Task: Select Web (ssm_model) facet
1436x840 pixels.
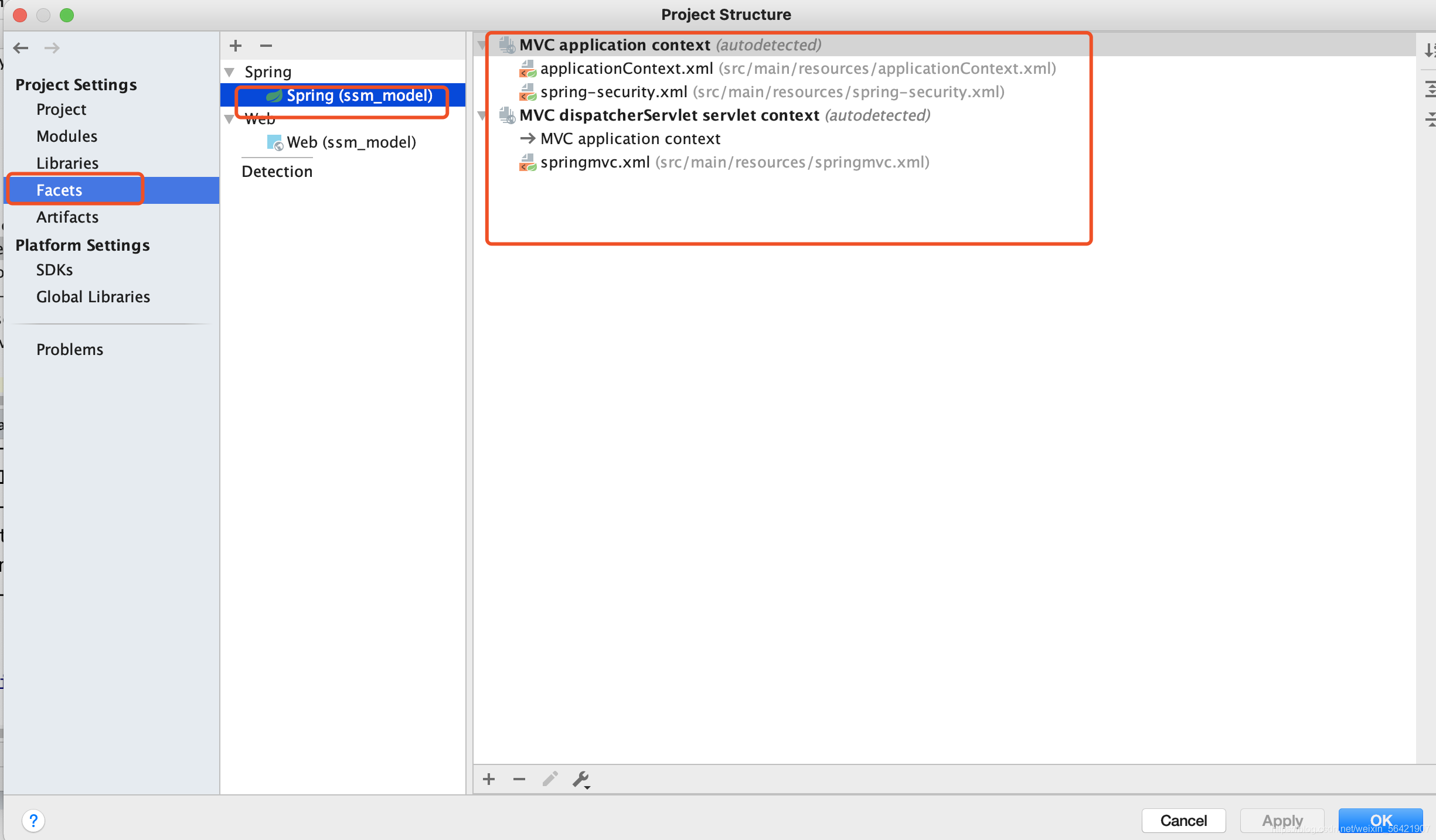Action: point(351,142)
